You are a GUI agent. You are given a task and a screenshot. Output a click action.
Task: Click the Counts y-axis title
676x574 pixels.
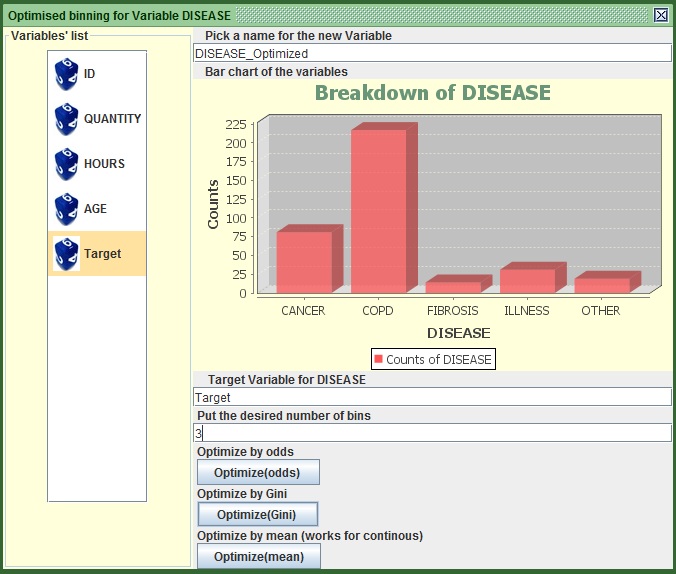pos(213,204)
